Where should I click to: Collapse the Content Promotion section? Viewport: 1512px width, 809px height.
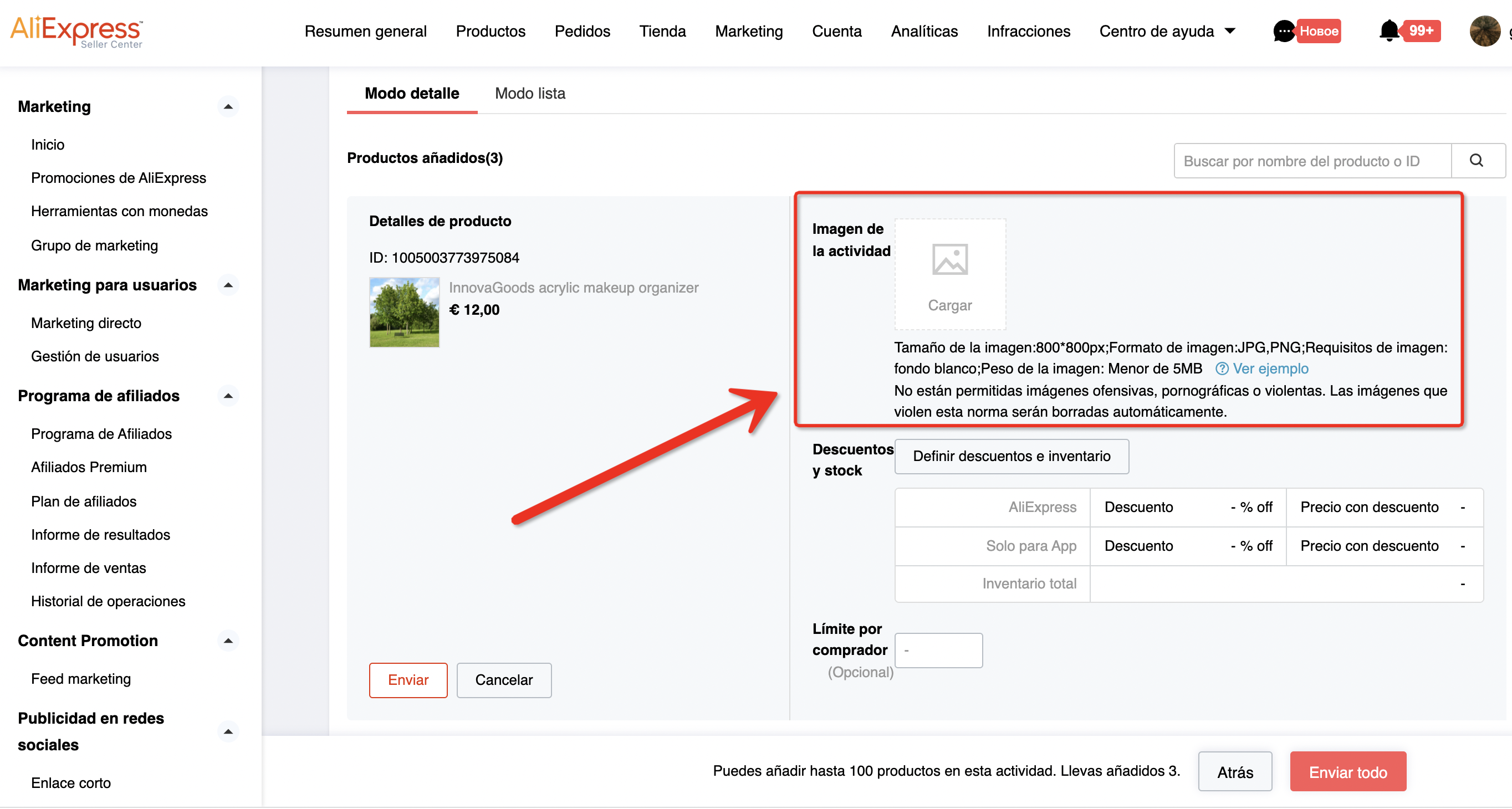(x=228, y=641)
